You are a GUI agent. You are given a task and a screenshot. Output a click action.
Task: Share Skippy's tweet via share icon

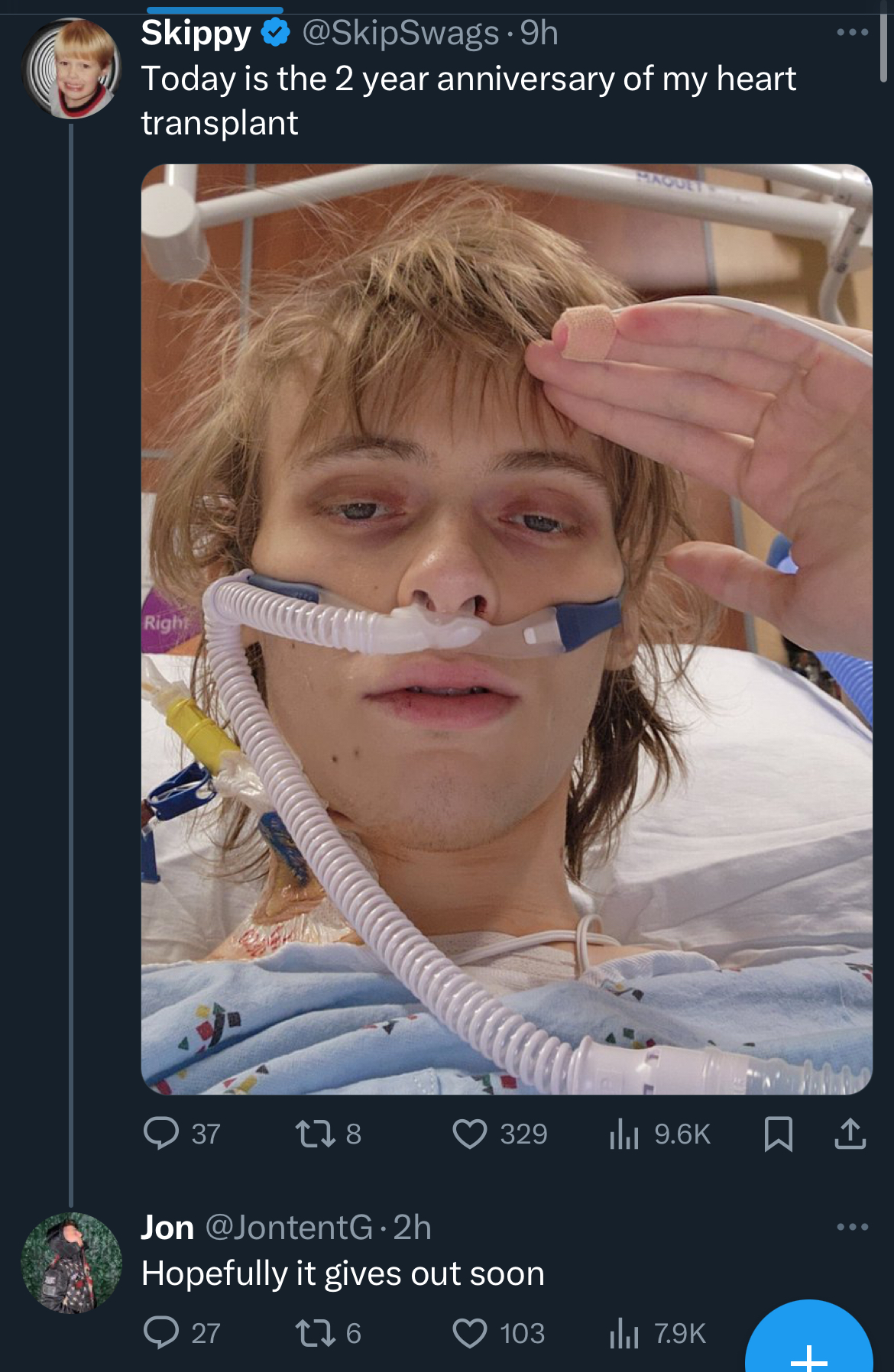point(850,1134)
